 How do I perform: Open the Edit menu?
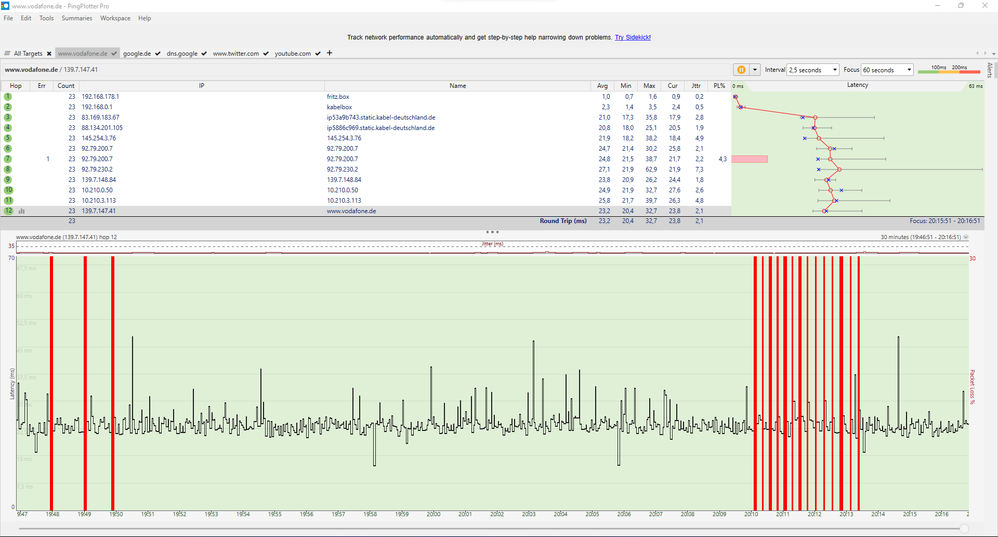tap(26, 18)
